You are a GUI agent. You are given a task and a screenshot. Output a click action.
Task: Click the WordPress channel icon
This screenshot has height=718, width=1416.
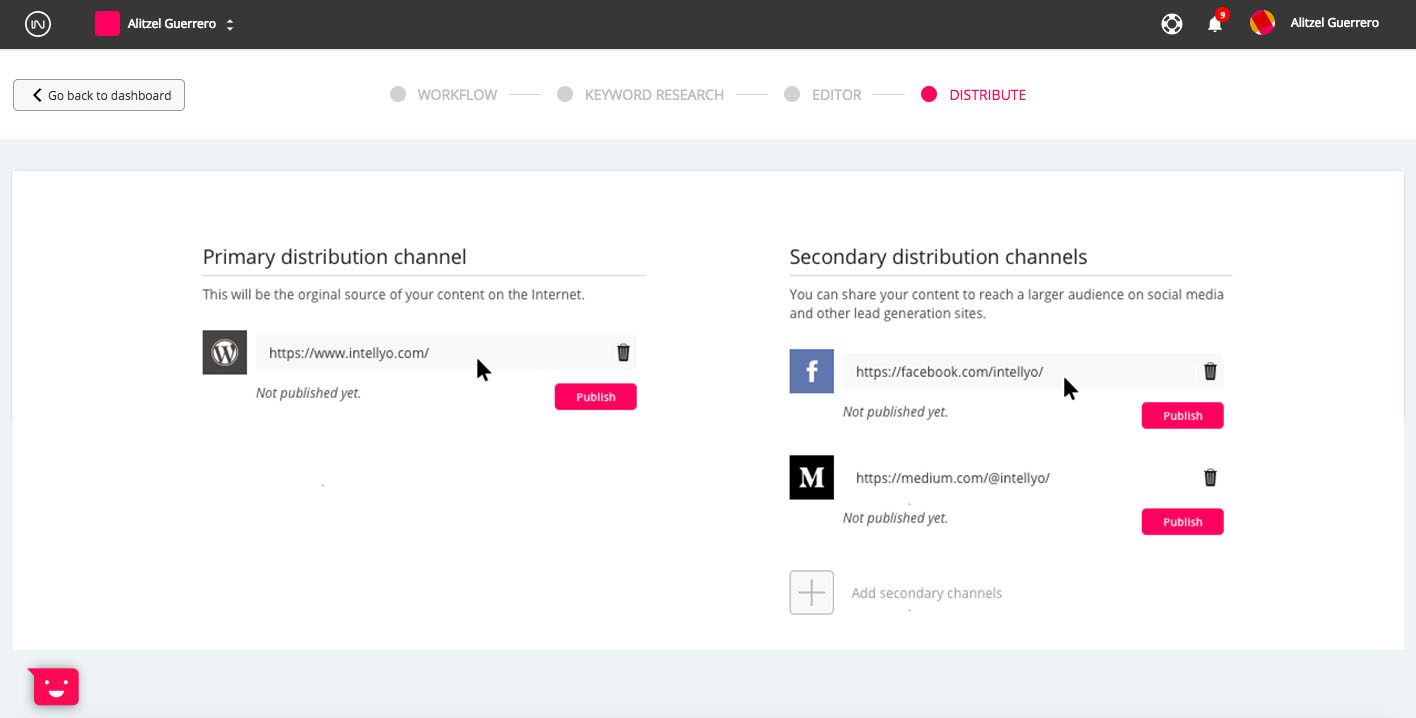225,353
